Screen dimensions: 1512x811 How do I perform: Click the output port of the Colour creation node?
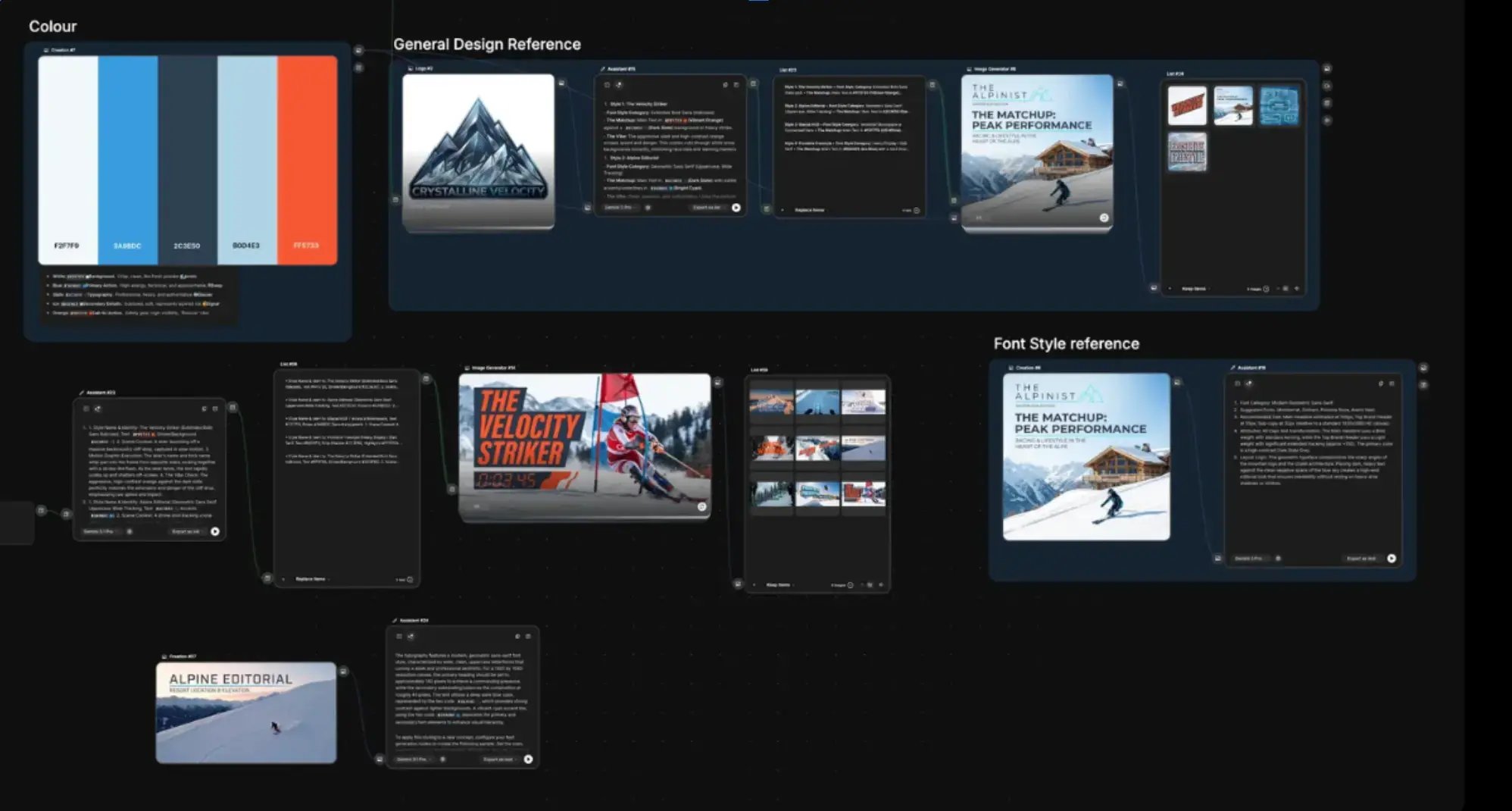click(358, 51)
